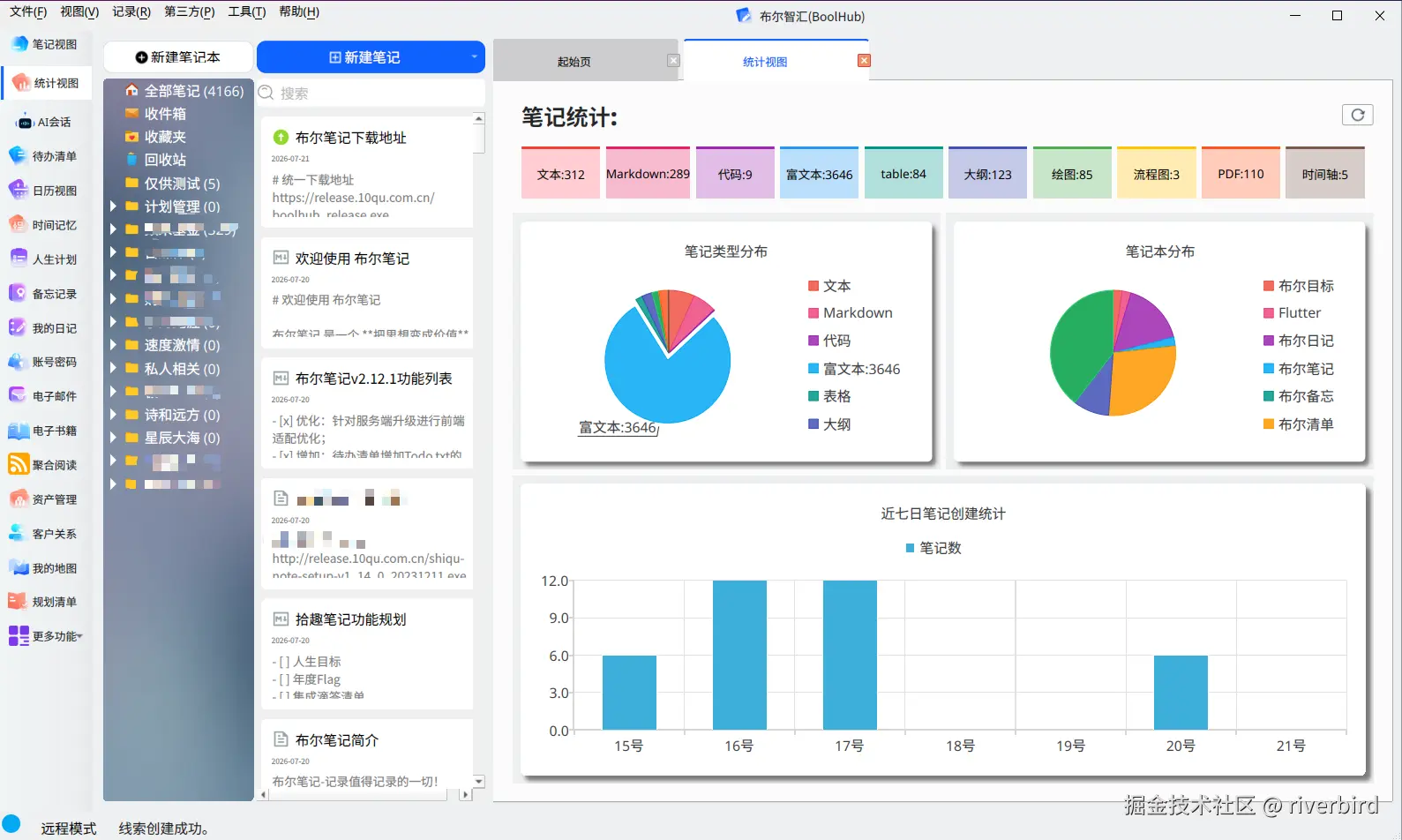This screenshot has height=840, width=1402.
Task: Open 我的地图 in the sidebar
Action: point(44,568)
